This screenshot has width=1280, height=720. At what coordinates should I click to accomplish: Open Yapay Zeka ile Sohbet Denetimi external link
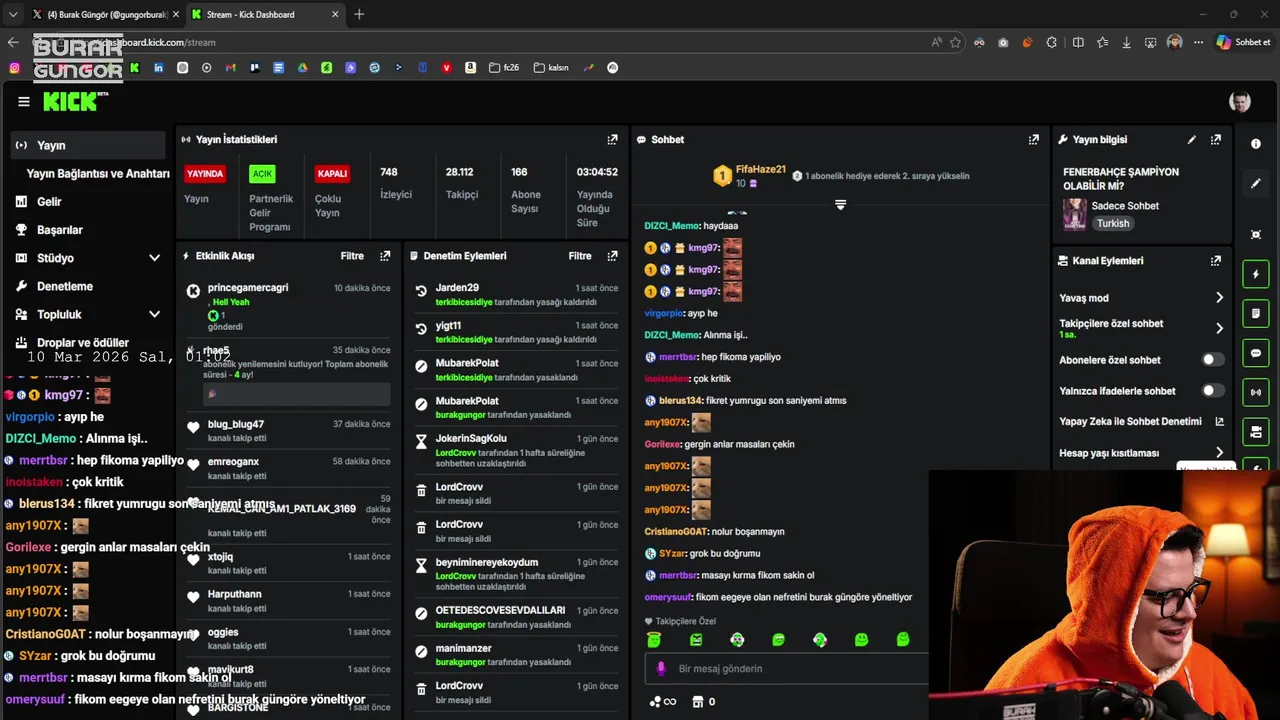click(1219, 422)
